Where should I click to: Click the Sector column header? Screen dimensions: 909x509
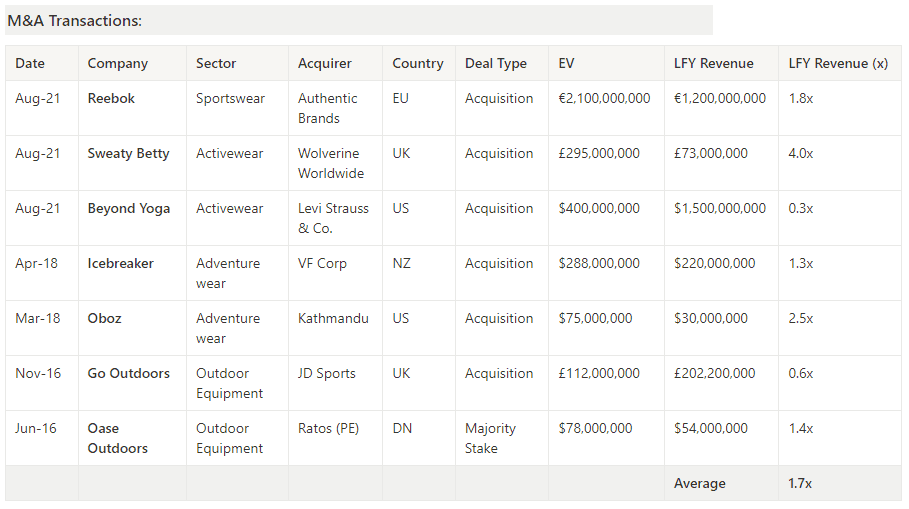point(216,63)
